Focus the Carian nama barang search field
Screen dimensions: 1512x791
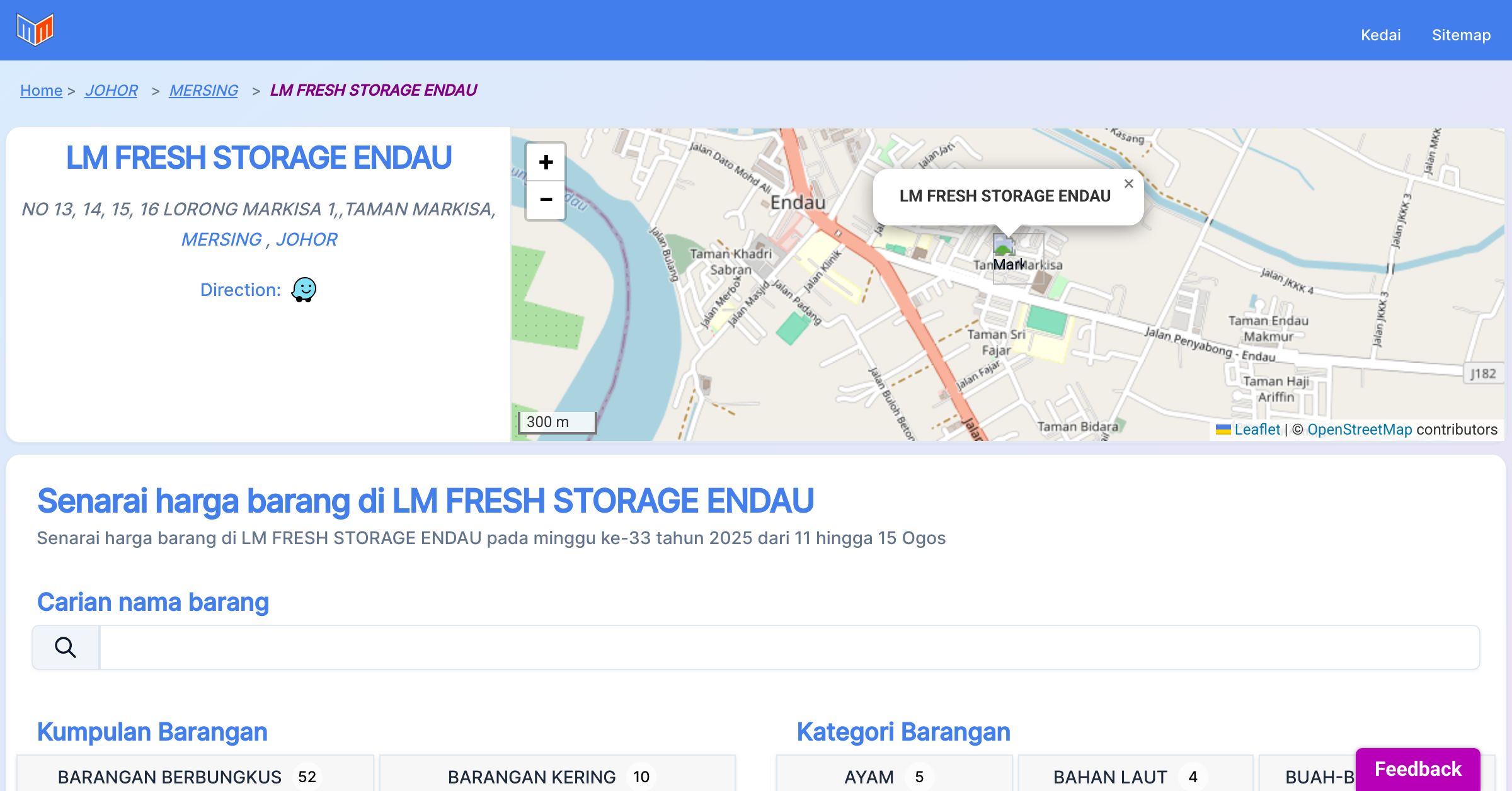pos(789,647)
